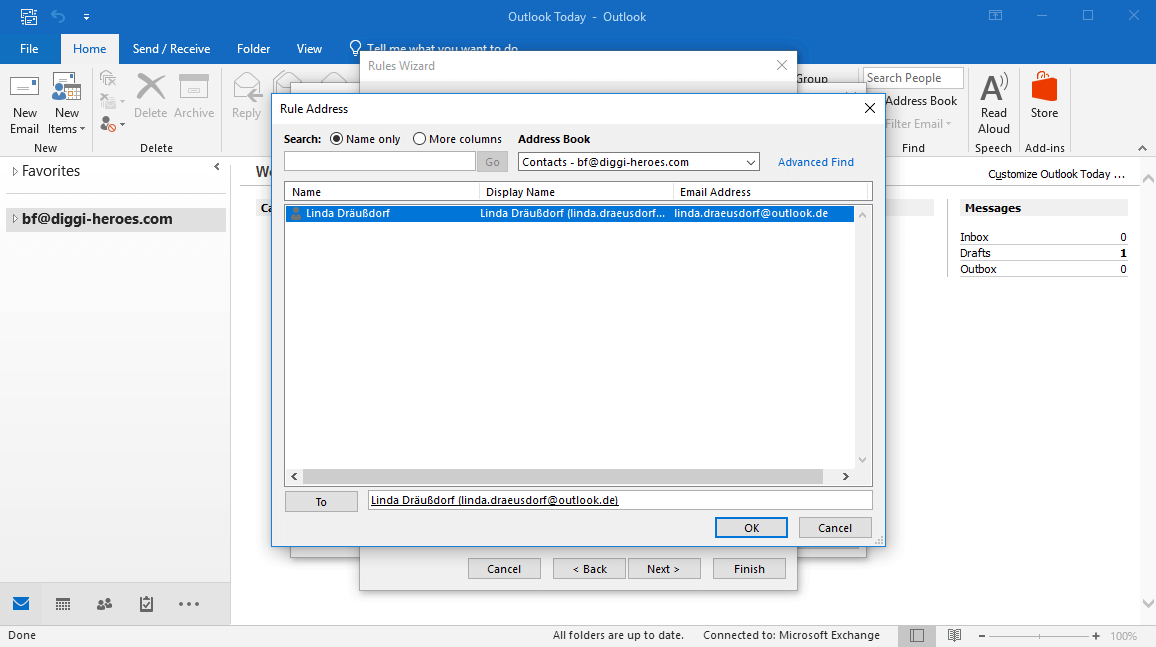Screen dimensions: 1156x647
Task: Open the Drafts messages link
Action: tap(975, 253)
